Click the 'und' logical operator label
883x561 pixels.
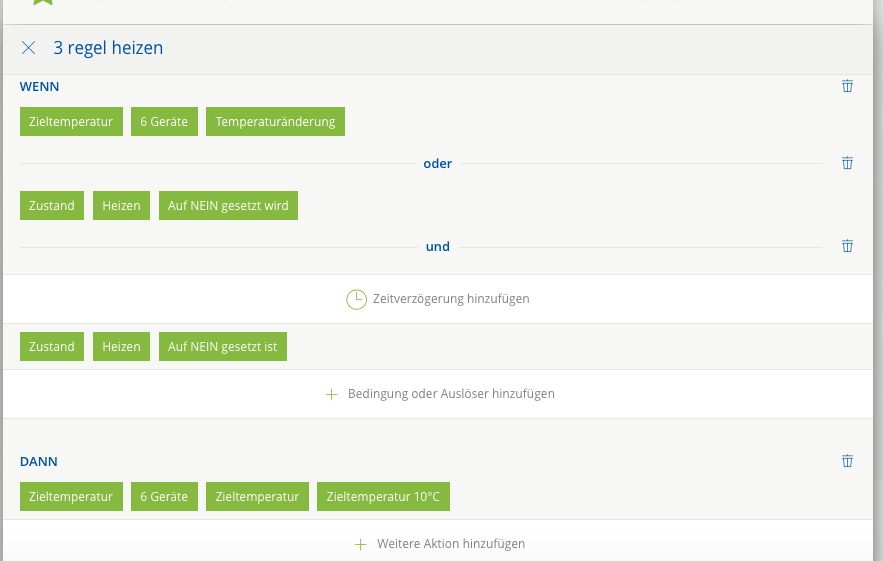point(438,246)
